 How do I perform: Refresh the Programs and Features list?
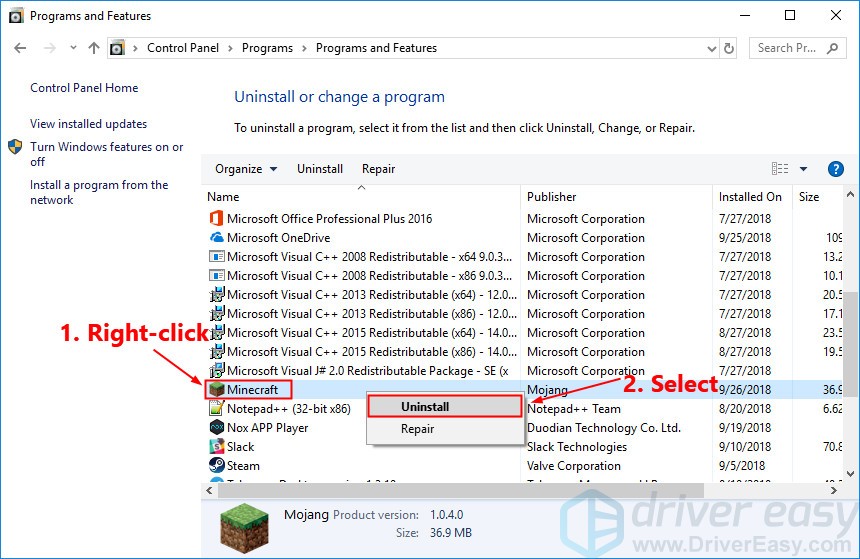pyautogui.click(x=731, y=48)
